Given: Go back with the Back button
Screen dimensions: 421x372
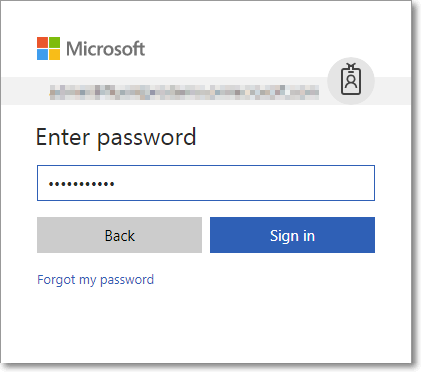Looking at the screenshot, I should (119, 235).
